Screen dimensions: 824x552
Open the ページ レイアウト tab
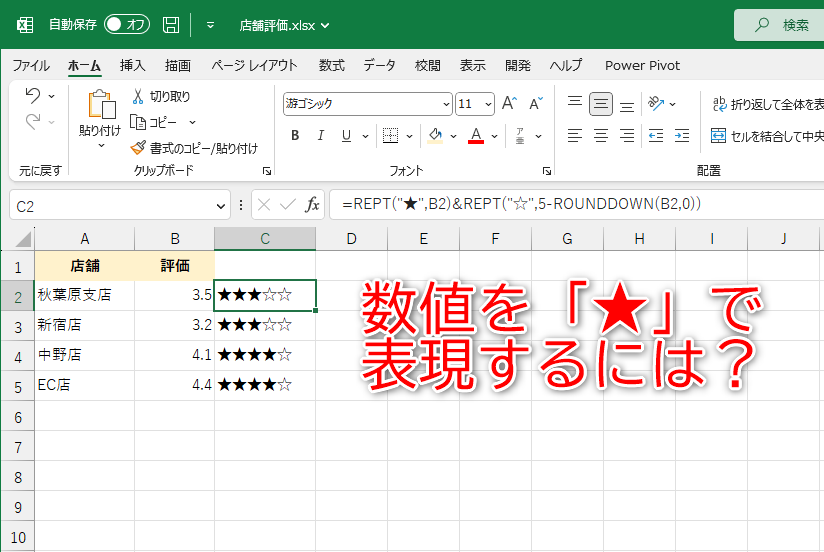click(x=254, y=66)
